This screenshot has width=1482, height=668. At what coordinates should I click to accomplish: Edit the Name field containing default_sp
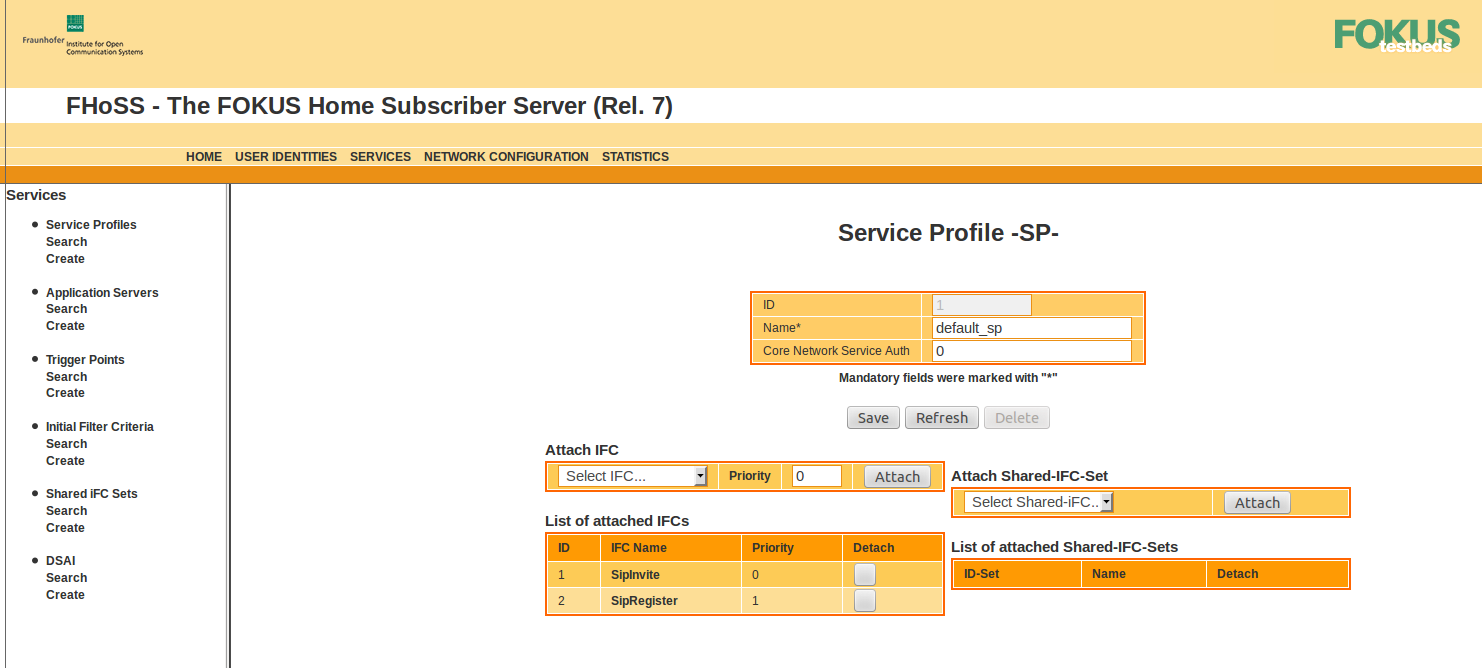click(1031, 327)
